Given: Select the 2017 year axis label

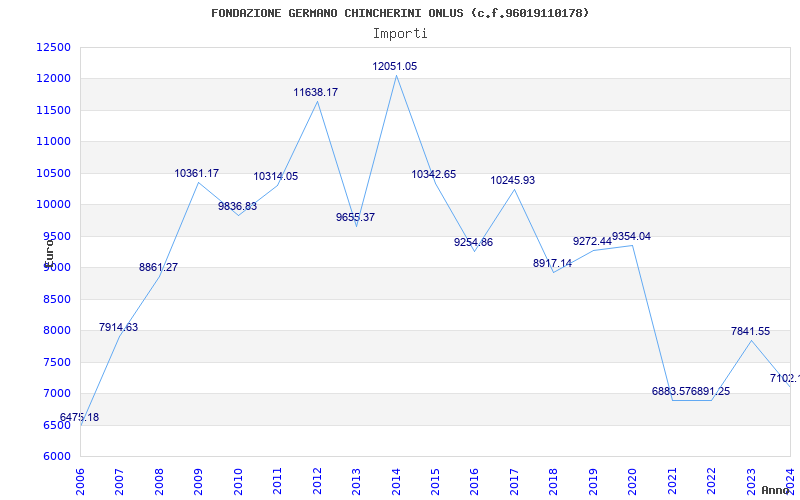Looking at the screenshot, I should click(x=515, y=481).
